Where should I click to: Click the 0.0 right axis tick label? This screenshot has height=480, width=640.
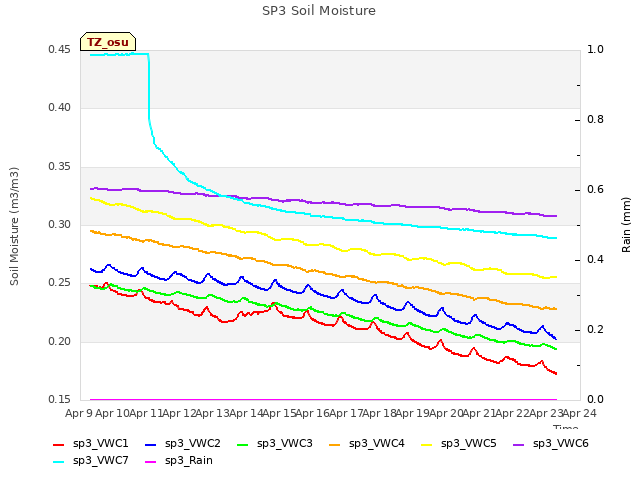point(596,399)
